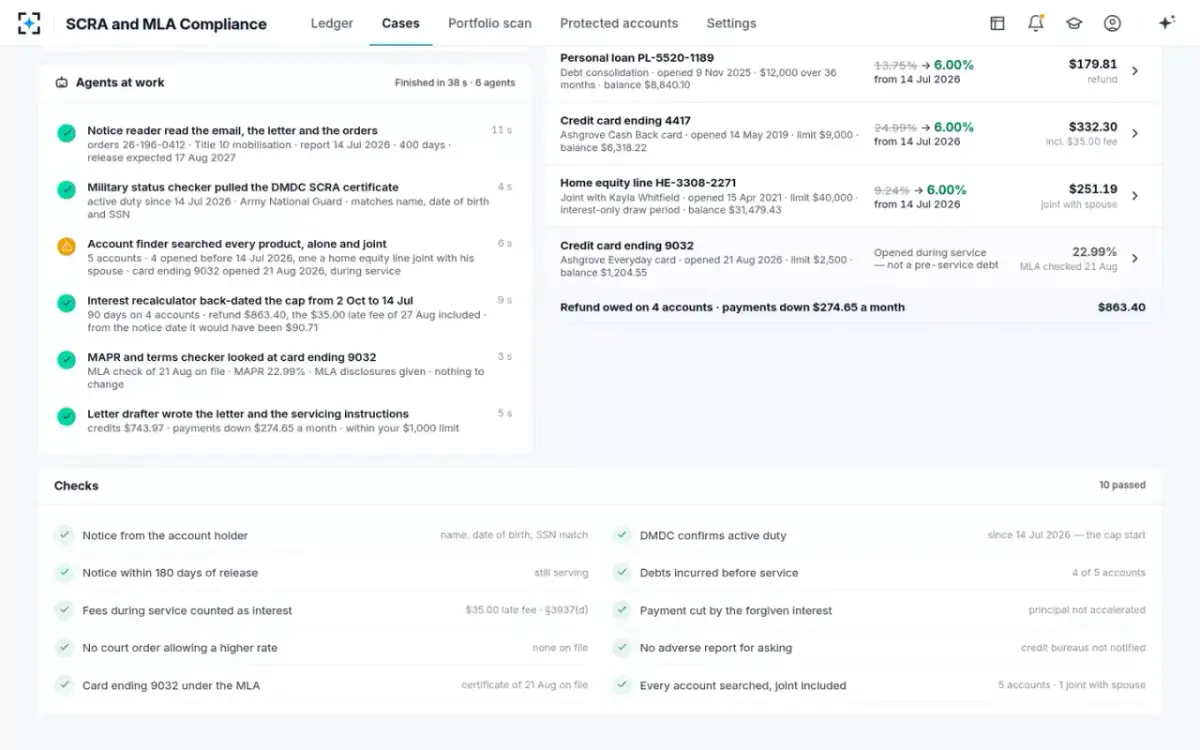Expand the Credit card ending 4417 chevron

pos(1135,133)
